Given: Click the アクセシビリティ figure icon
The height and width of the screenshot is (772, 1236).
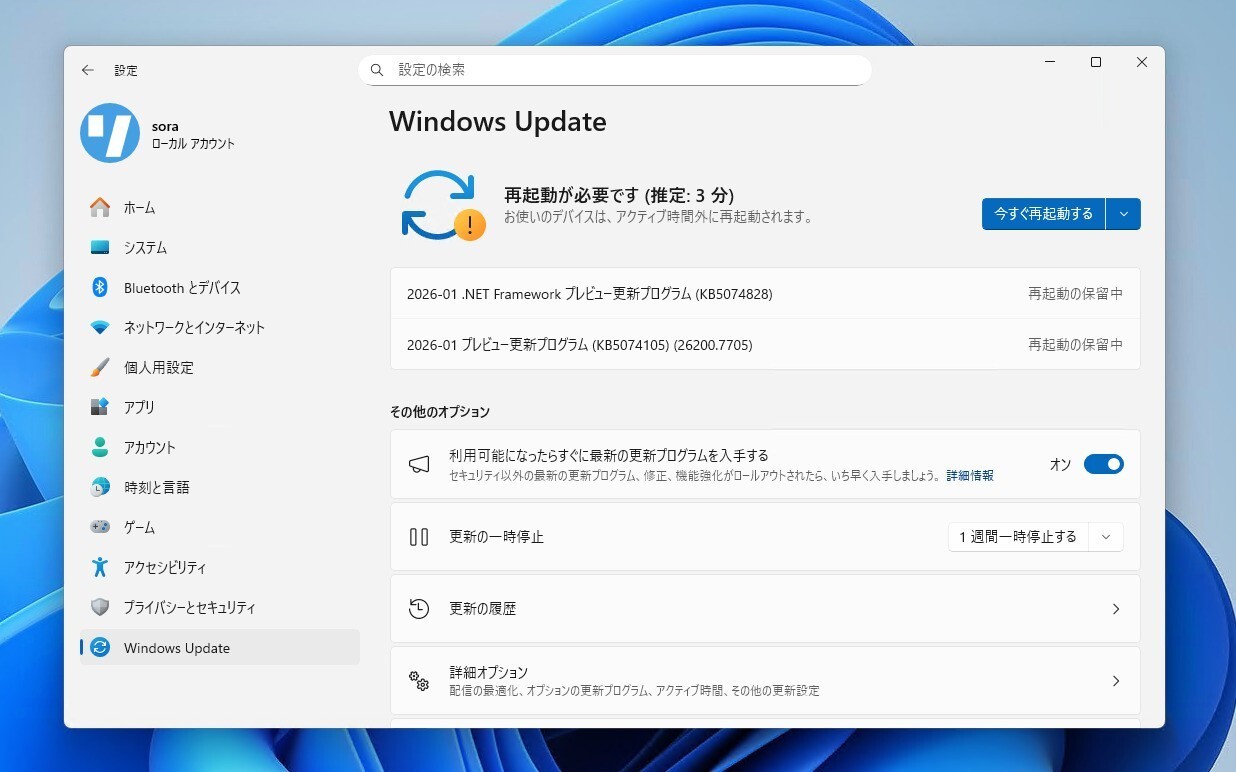Looking at the screenshot, I should point(100,567).
